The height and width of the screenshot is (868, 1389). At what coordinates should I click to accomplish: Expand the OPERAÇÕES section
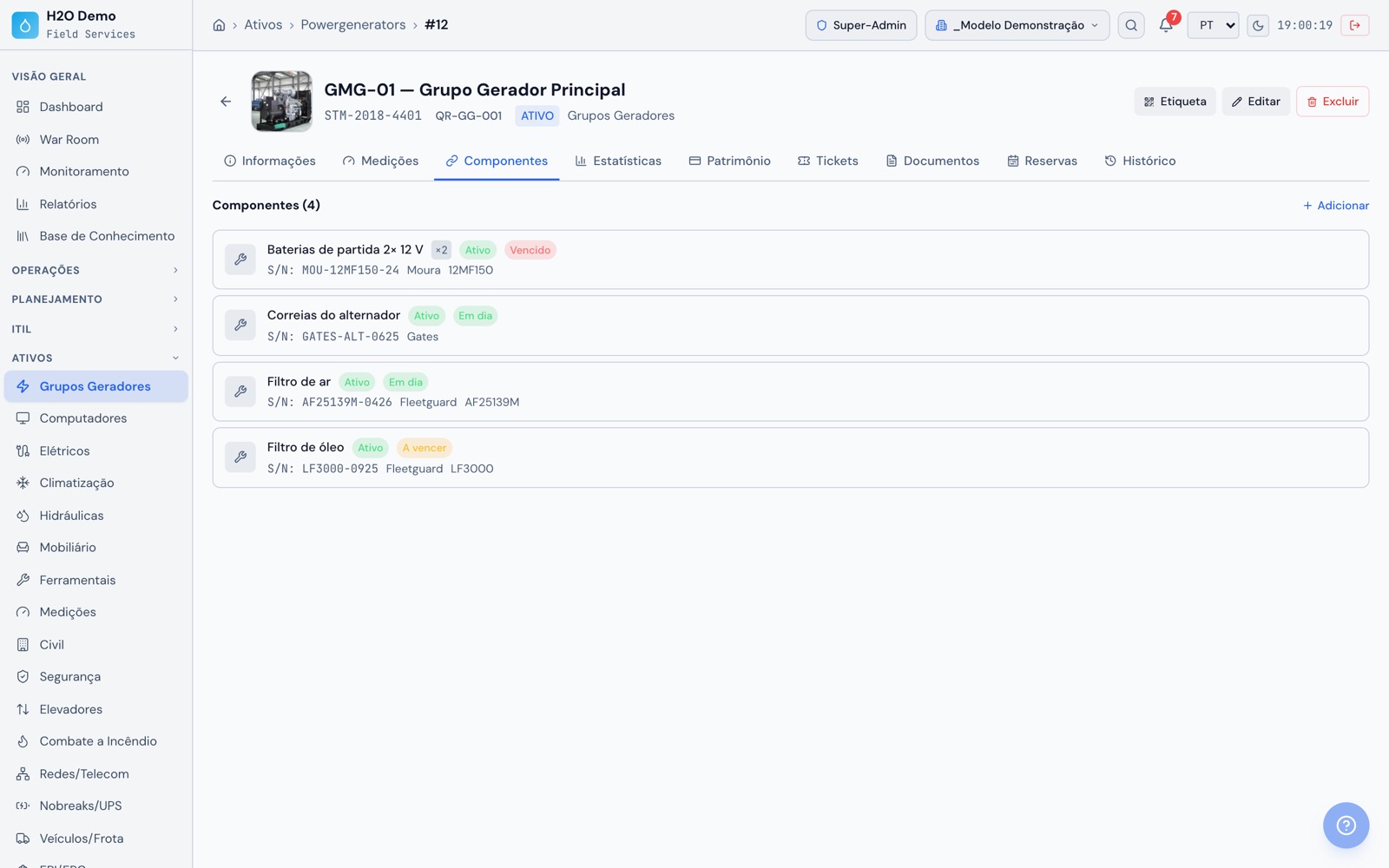click(95, 270)
